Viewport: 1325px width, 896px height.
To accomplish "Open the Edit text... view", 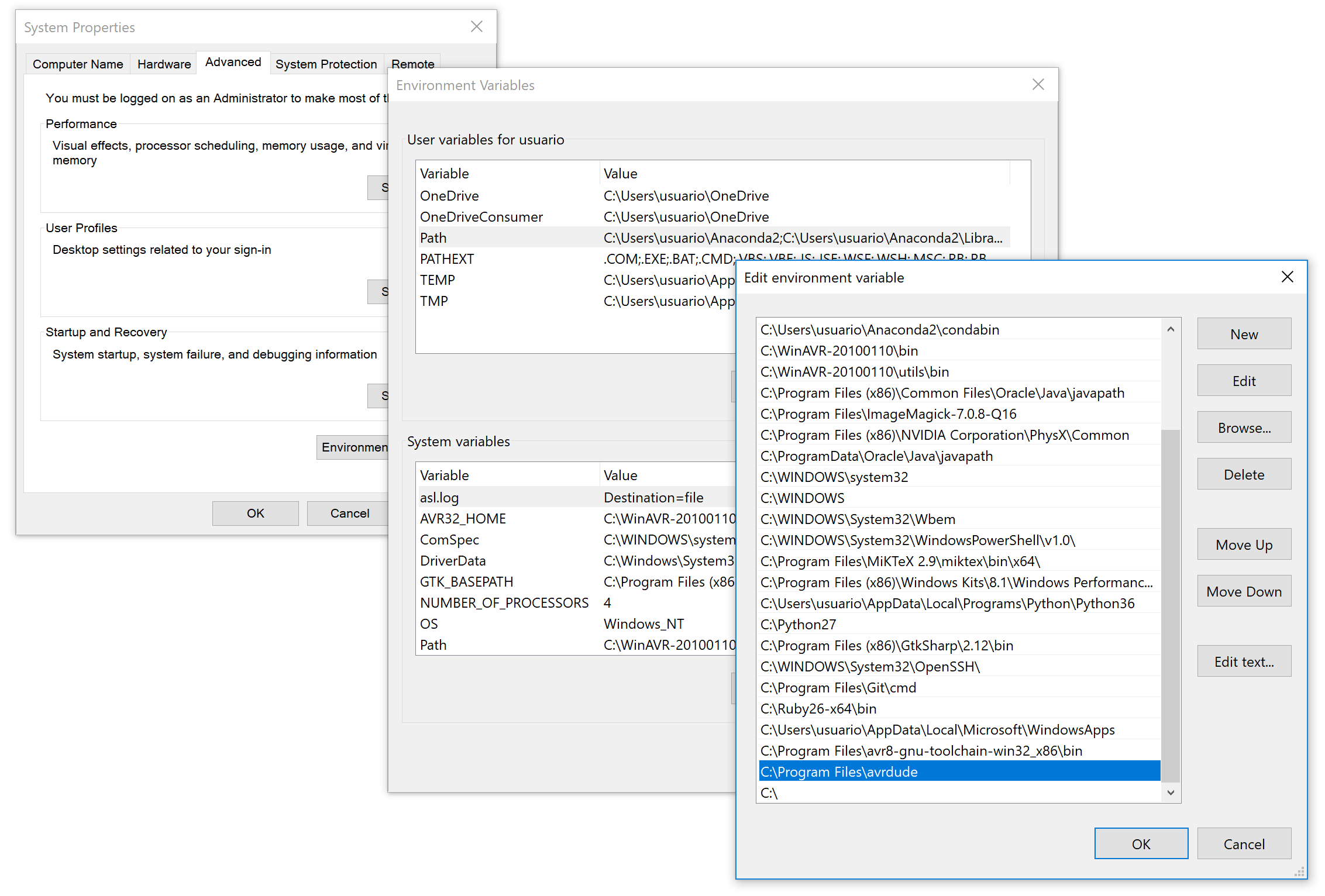I will click(x=1244, y=661).
